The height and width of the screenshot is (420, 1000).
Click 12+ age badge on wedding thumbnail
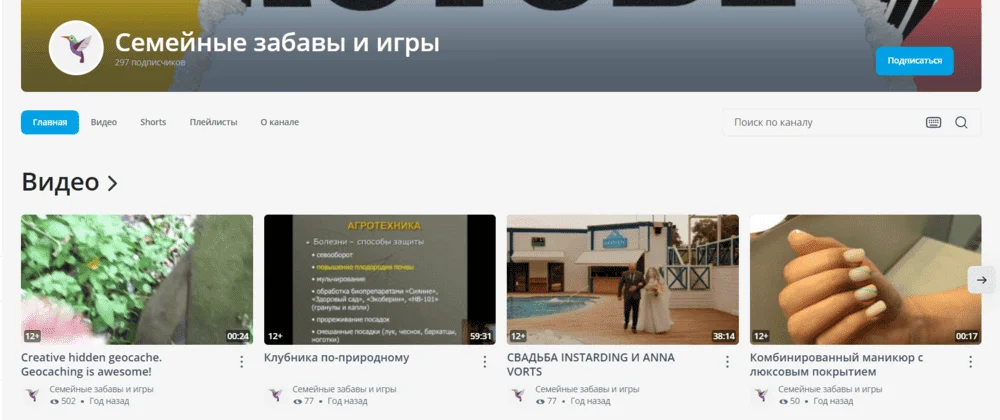point(518,337)
